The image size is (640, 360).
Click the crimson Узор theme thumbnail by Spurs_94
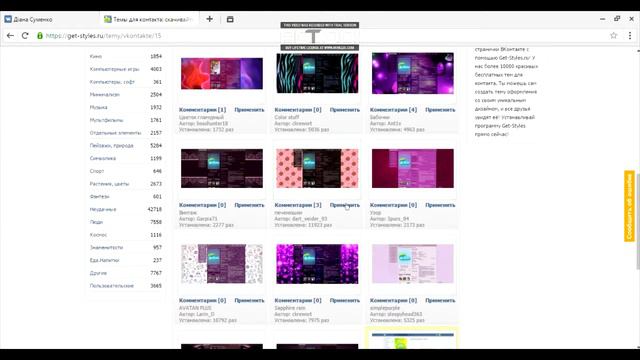click(413, 169)
